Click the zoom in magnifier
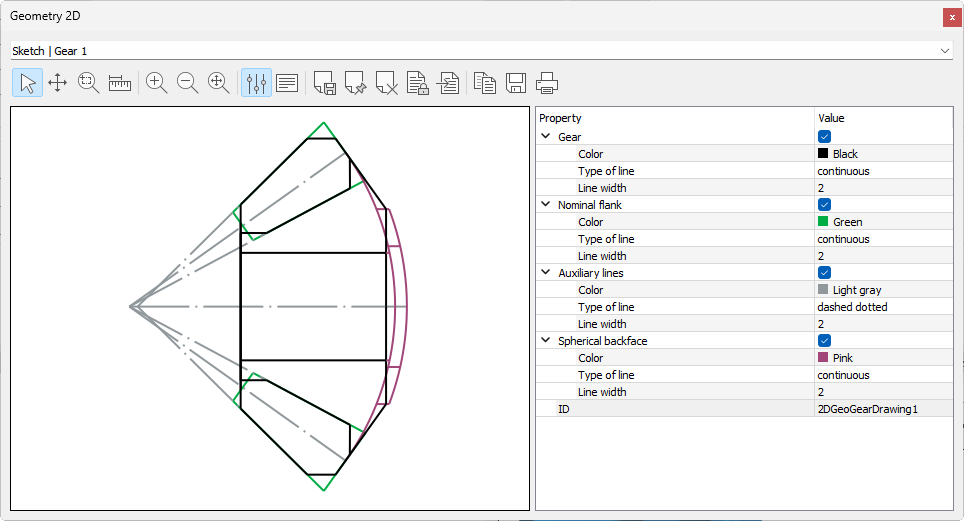 [157, 83]
